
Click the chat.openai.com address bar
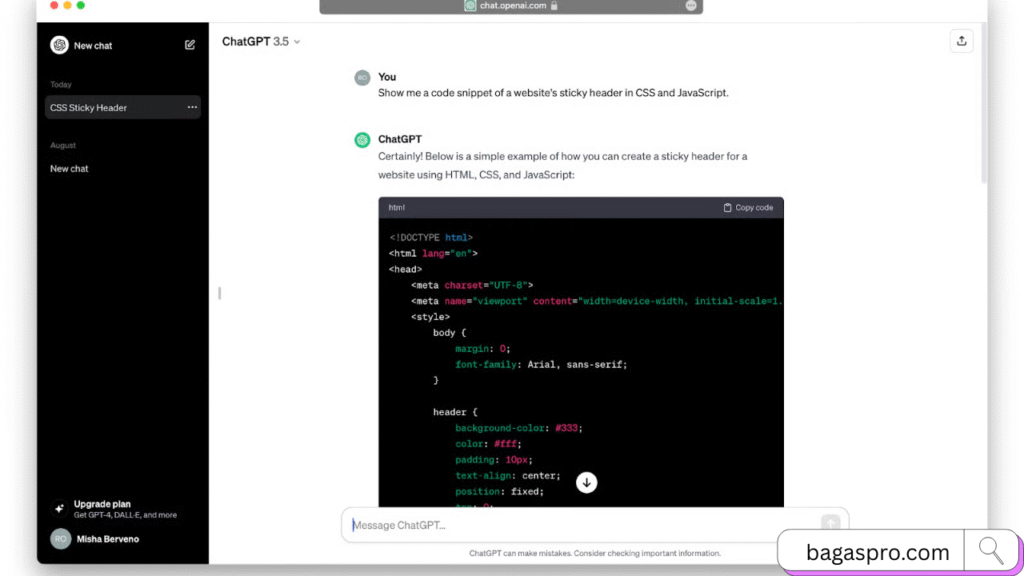pos(510,6)
